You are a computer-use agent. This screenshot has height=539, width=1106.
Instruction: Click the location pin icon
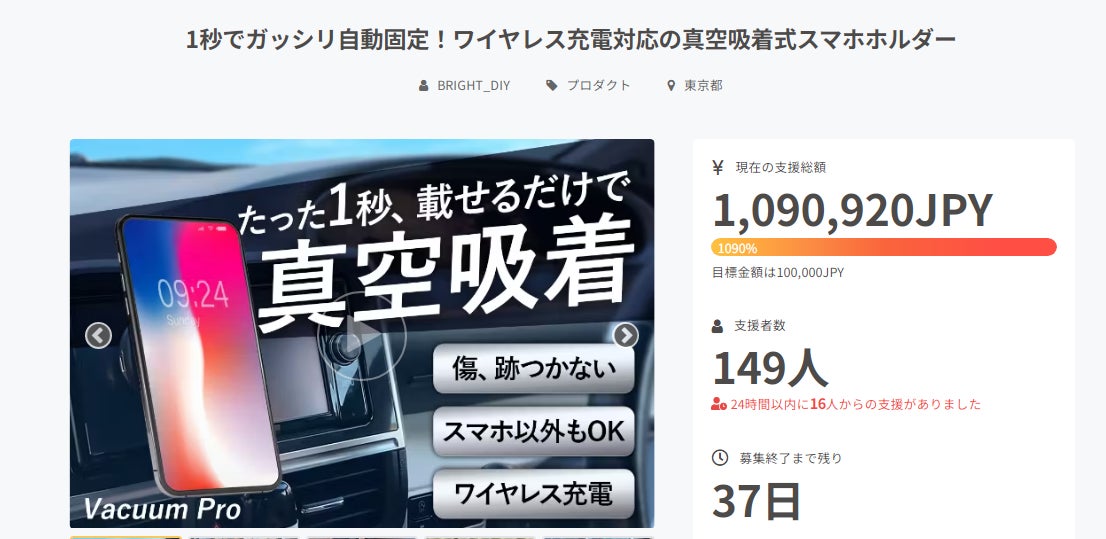point(671,85)
